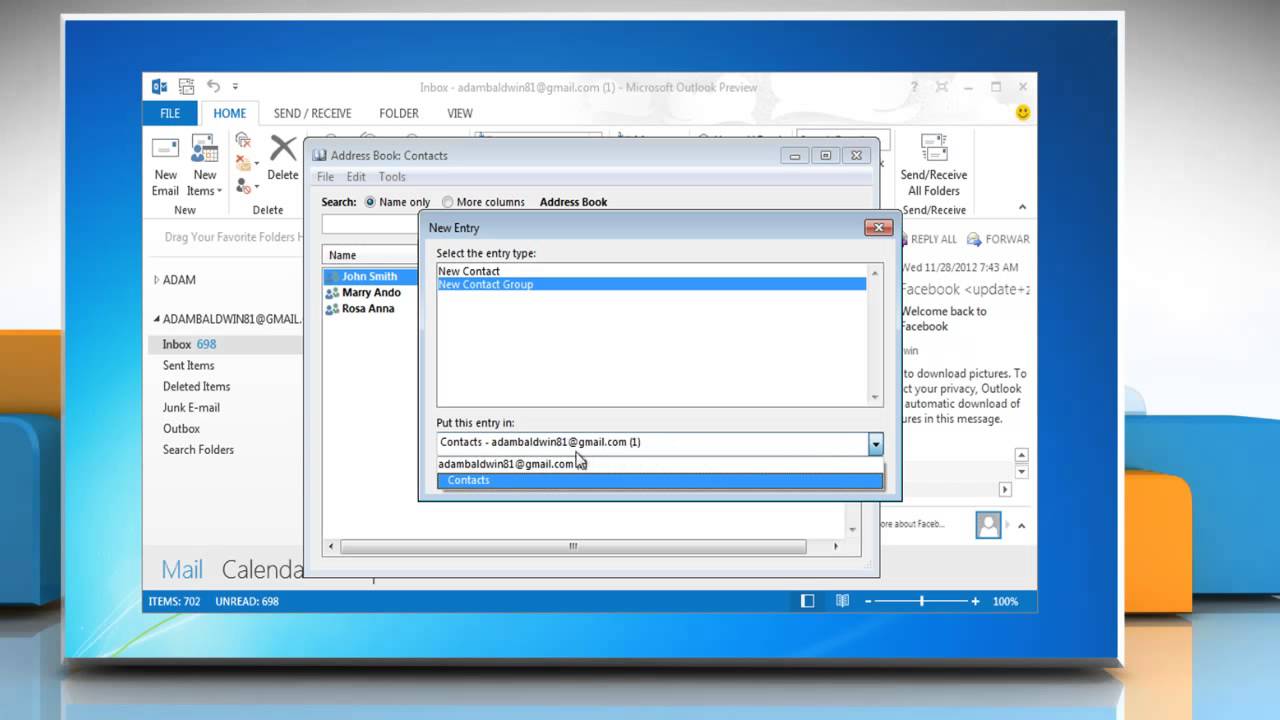Open the Address Book File menu

(x=325, y=177)
